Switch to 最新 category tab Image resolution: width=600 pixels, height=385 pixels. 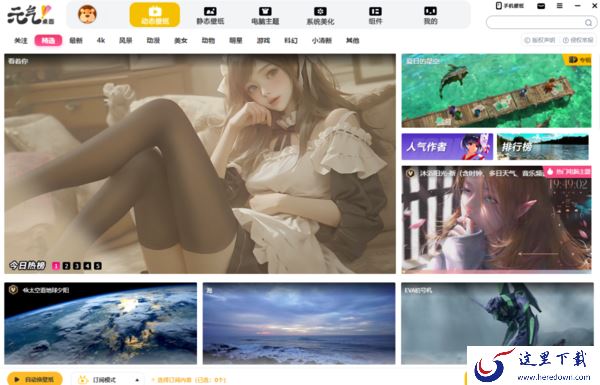[x=76, y=40]
